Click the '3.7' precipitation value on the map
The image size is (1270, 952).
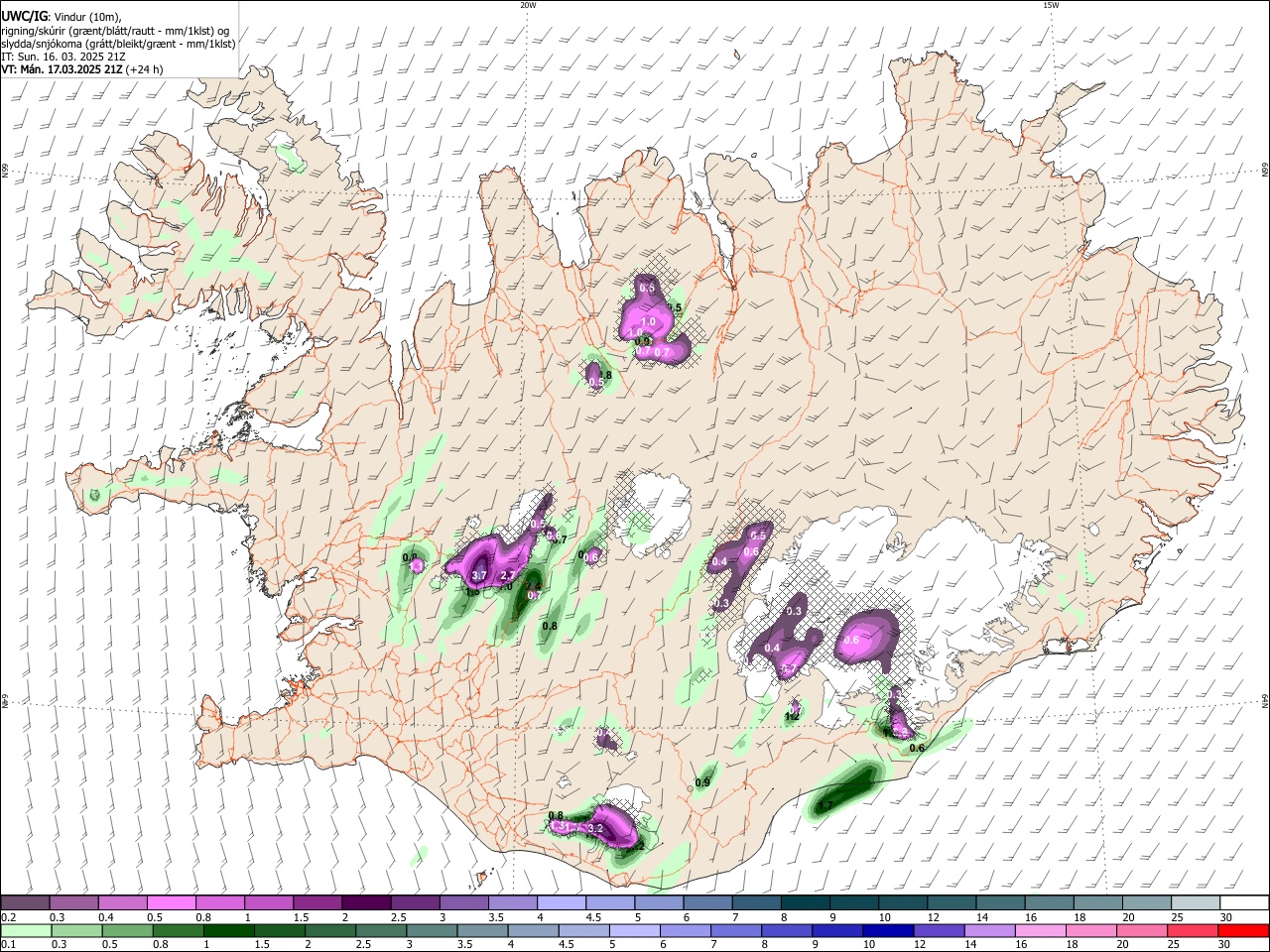[x=478, y=575]
